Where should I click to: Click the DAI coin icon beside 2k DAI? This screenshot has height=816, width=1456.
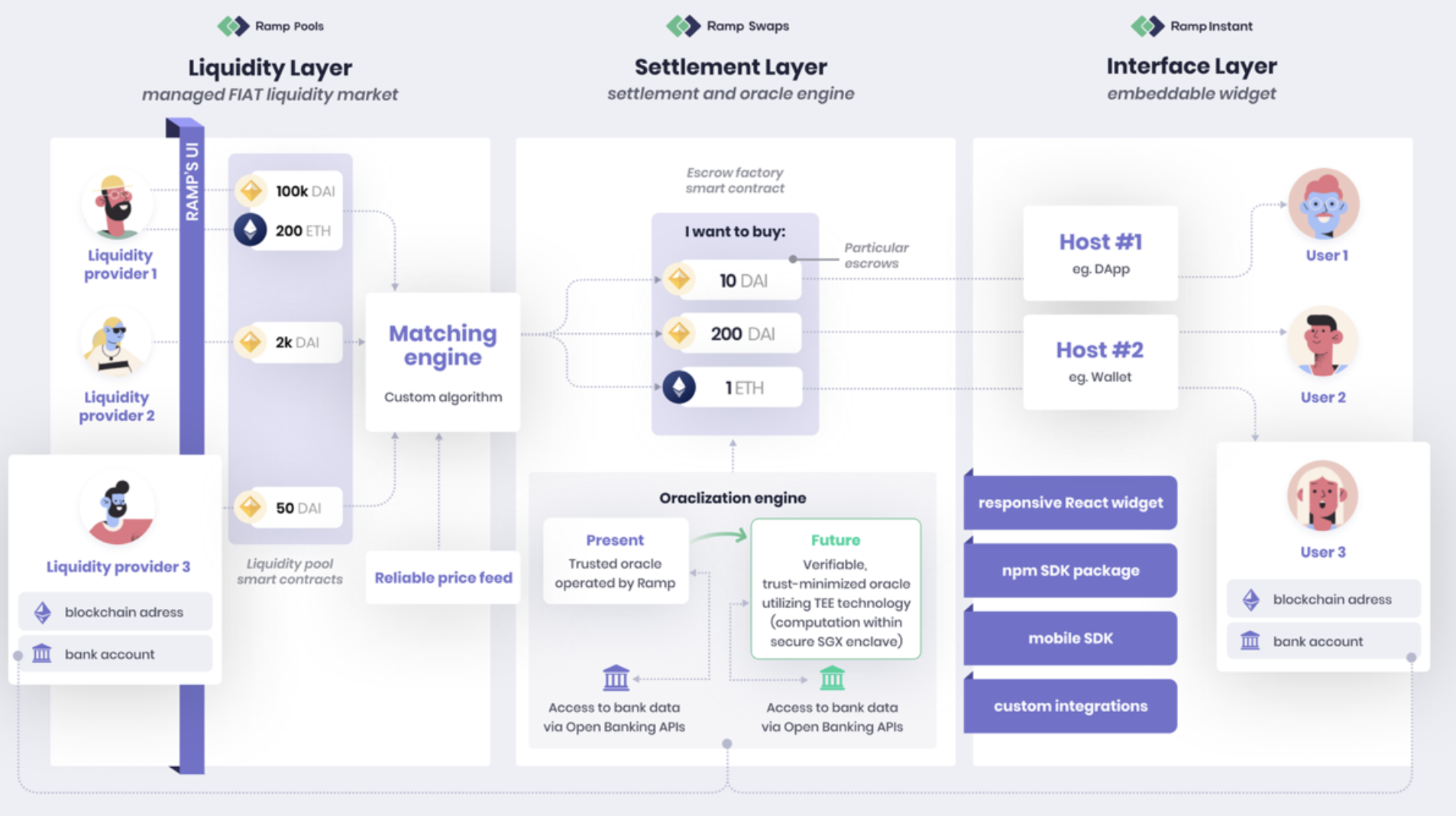click(251, 342)
